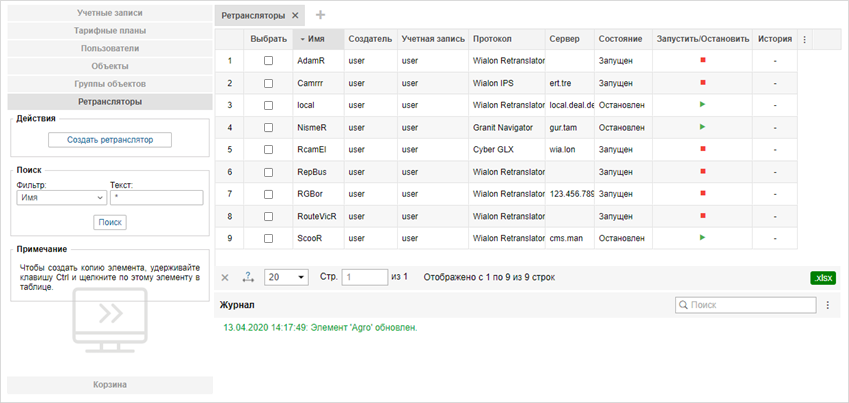Click the Запустить/Остановить column header
This screenshot has height=403, width=849.
tap(702, 39)
